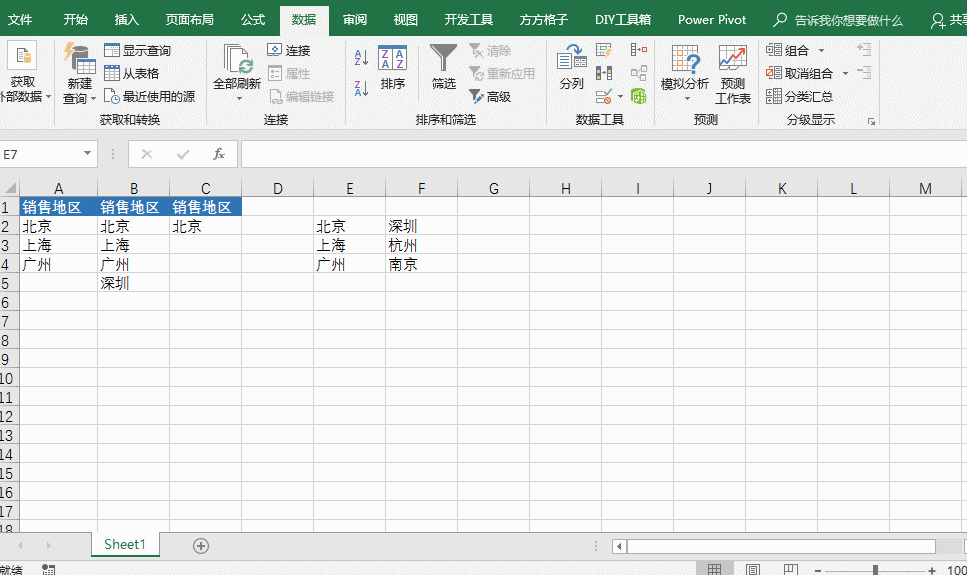Click the Group (组合) button
The height and width of the screenshot is (575, 967).
point(788,51)
